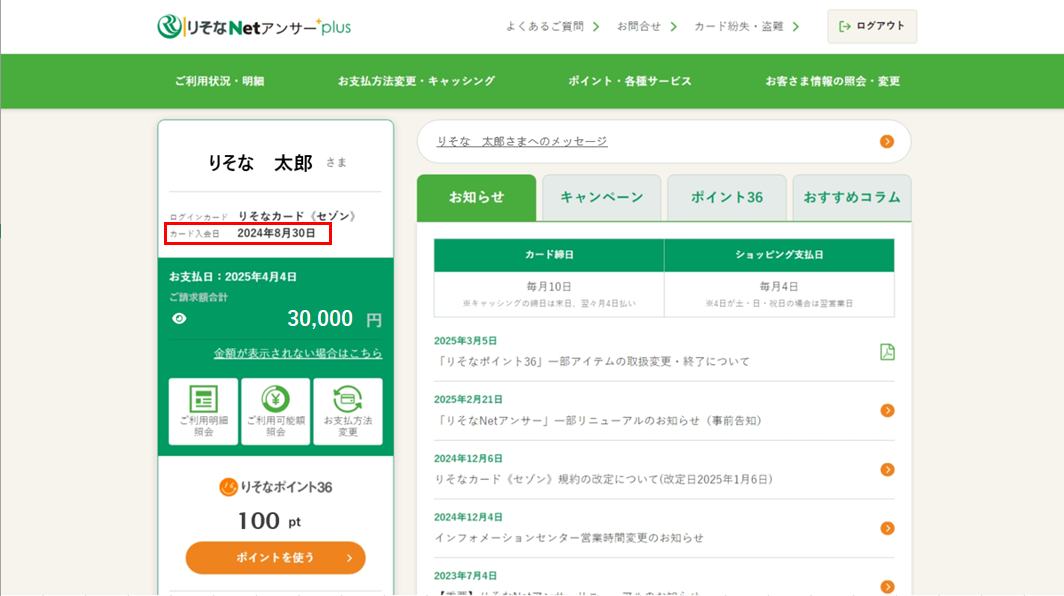Click the 30,000 円 billing amount
1064x596 pixels.
coord(335,318)
